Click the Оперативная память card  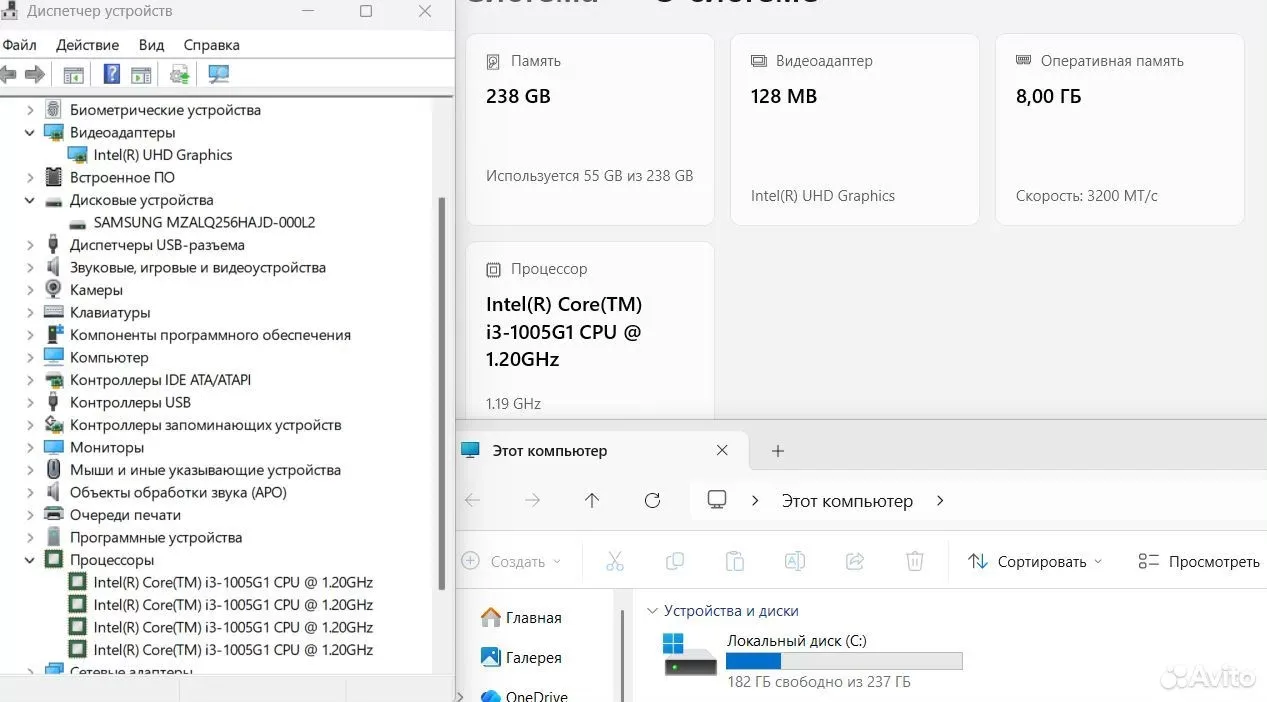pyautogui.click(x=1119, y=129)
